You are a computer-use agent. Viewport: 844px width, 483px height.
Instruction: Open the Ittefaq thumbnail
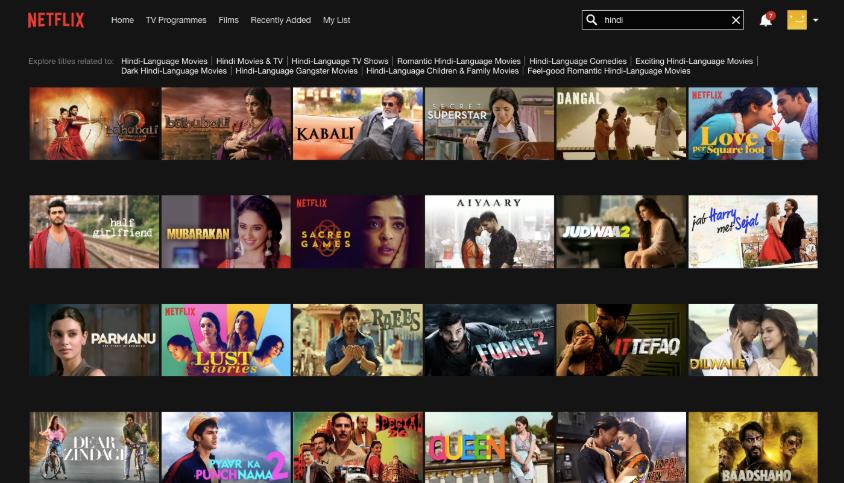621,340
